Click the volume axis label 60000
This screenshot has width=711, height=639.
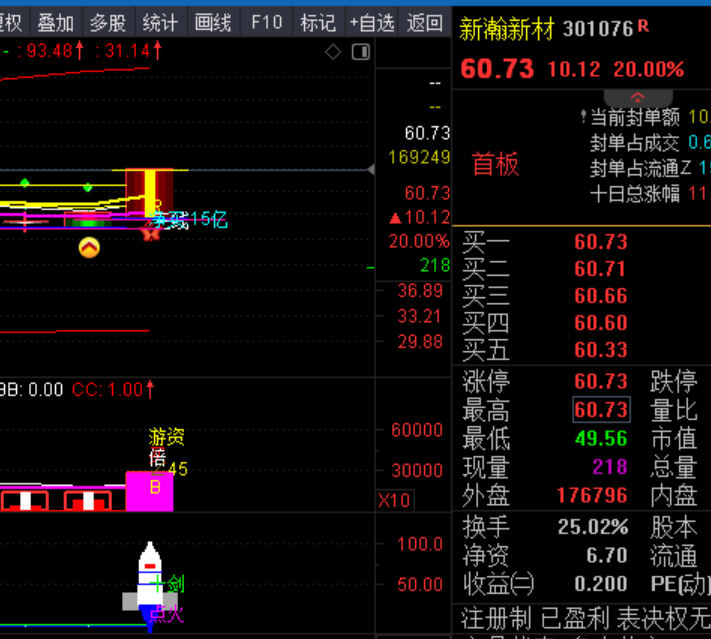tap(417, 430)
